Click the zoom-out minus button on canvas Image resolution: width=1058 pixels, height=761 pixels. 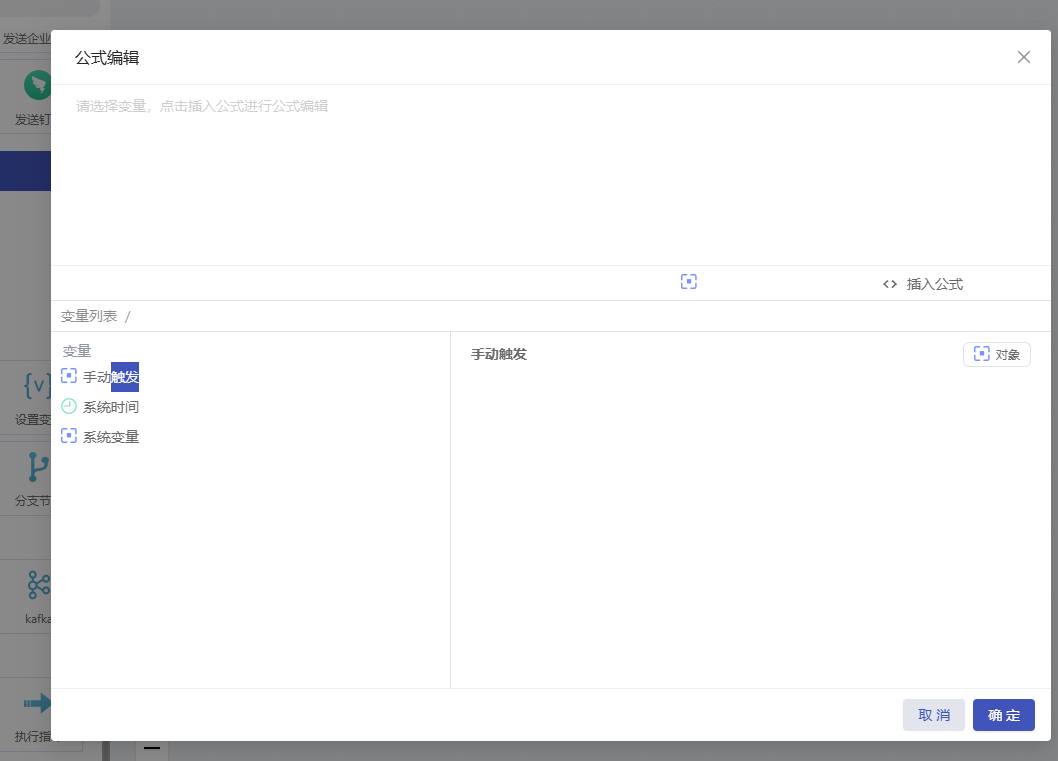(x=152, y=748)
